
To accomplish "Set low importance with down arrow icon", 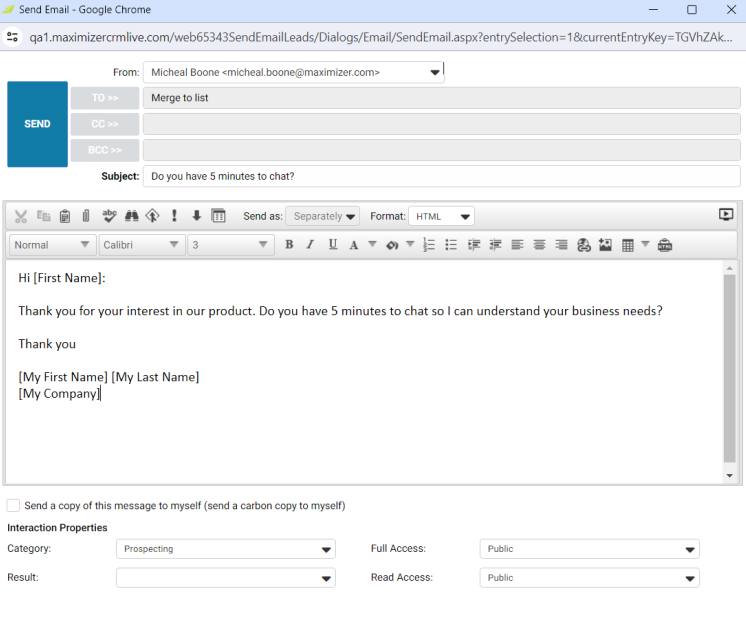I will tap(196, 216).
